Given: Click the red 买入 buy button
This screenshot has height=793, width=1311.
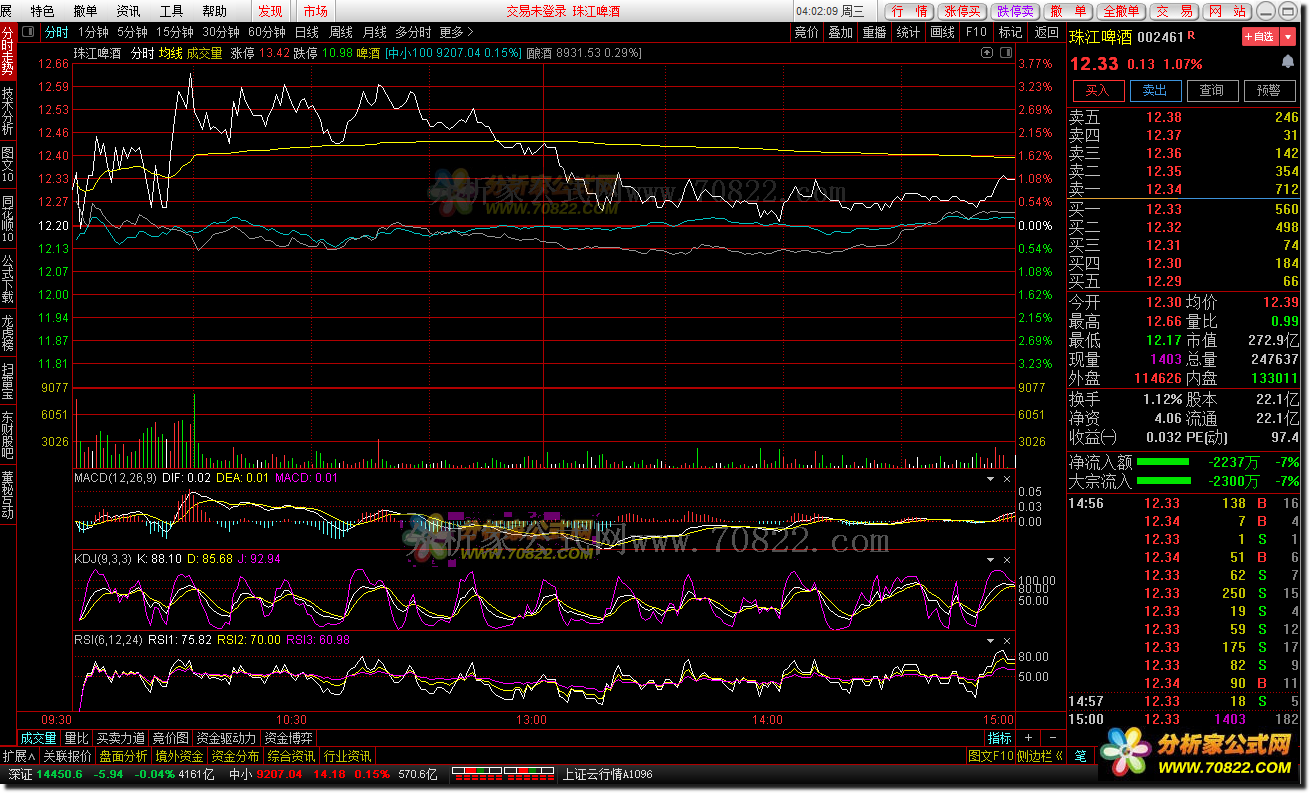Looking at the screenshot, I should (1098, 90).
